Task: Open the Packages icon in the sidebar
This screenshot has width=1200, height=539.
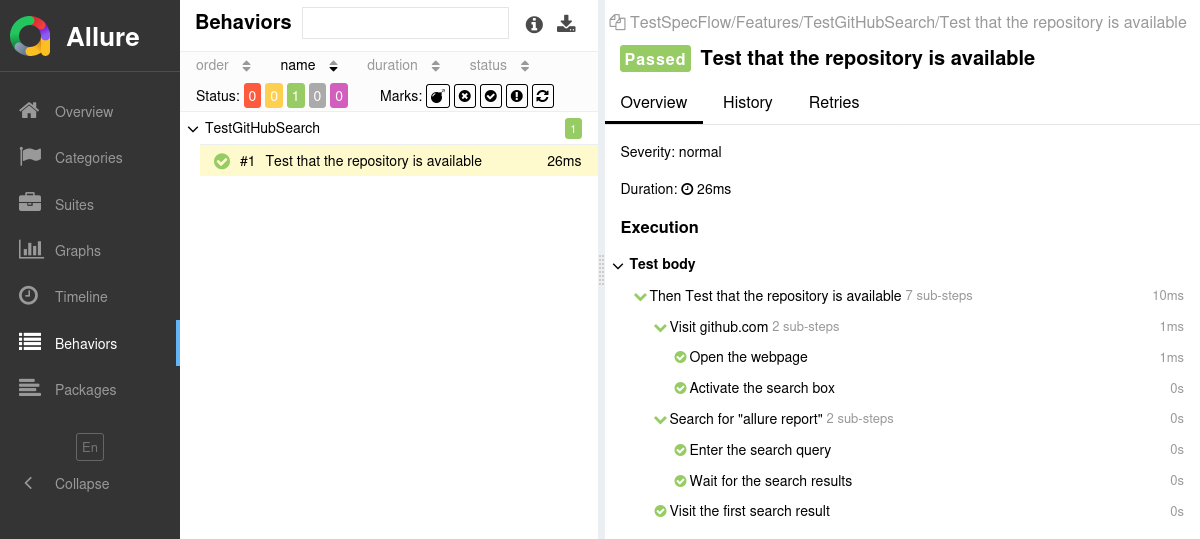Action: tap(30, 389)
